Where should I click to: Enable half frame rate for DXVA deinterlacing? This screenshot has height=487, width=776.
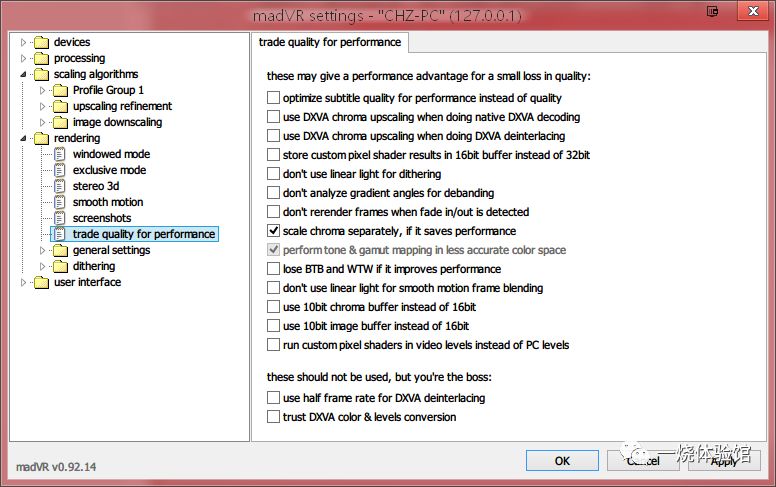[273, 397]
